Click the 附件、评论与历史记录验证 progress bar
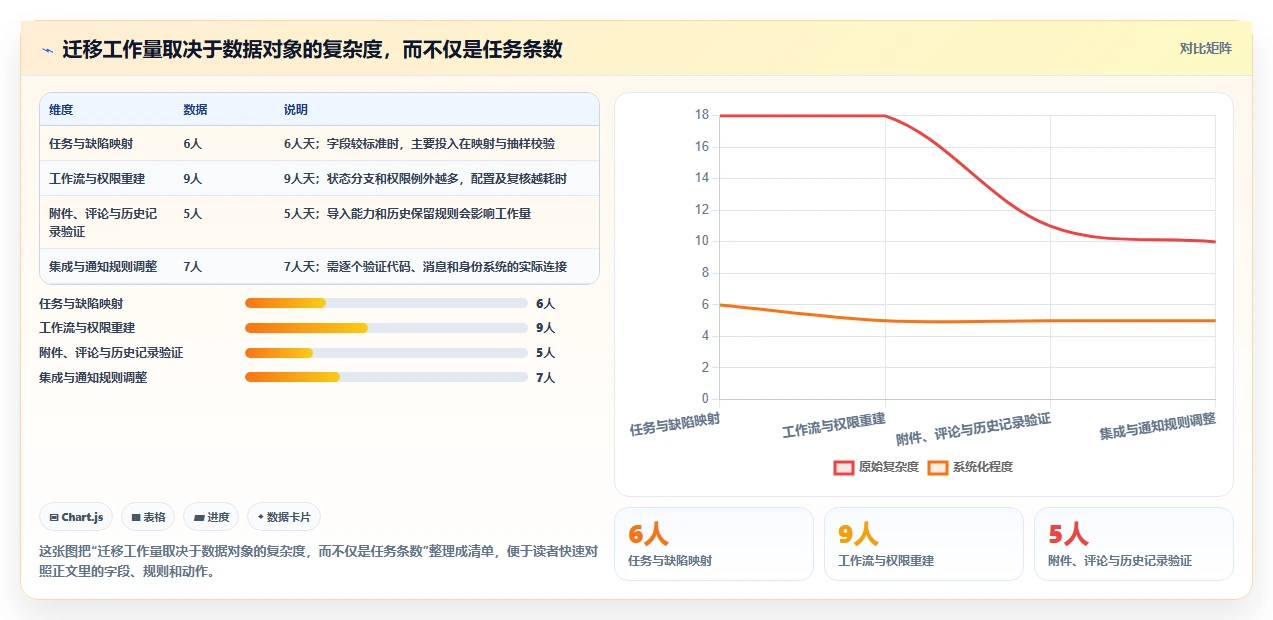The width and height of the screenshot is (1273, 620). 386,353
